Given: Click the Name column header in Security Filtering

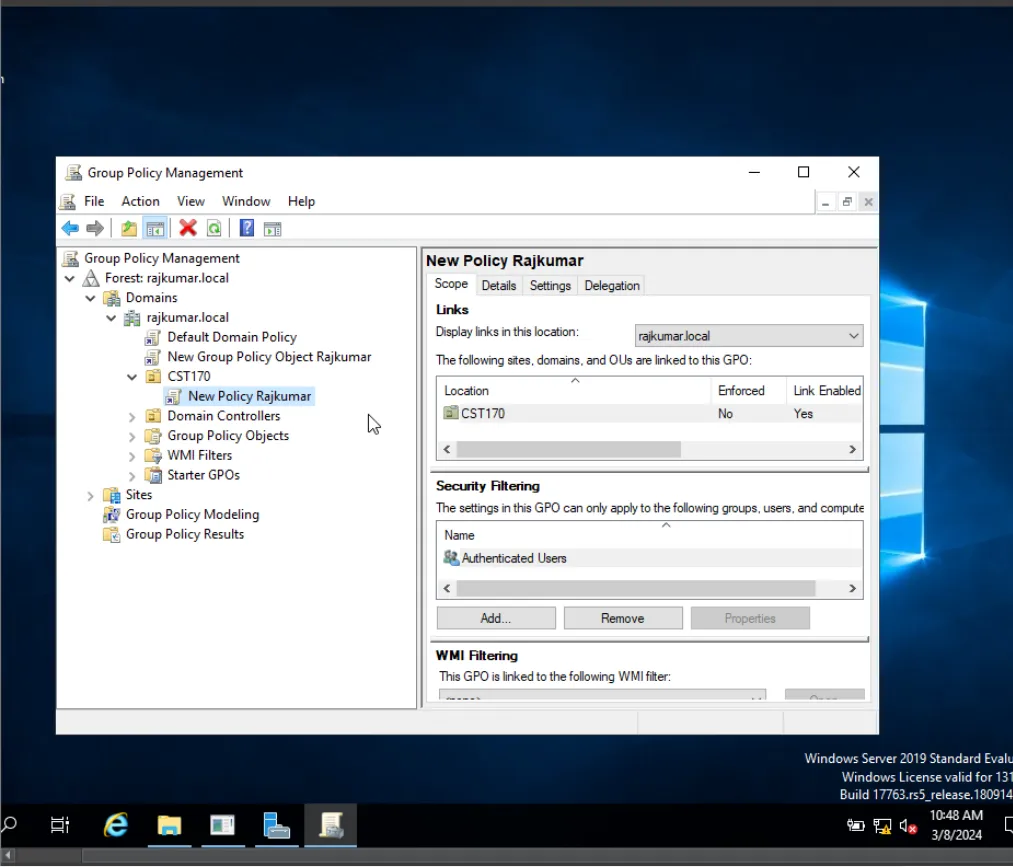Looking at the screenshot, I should 649,535.
